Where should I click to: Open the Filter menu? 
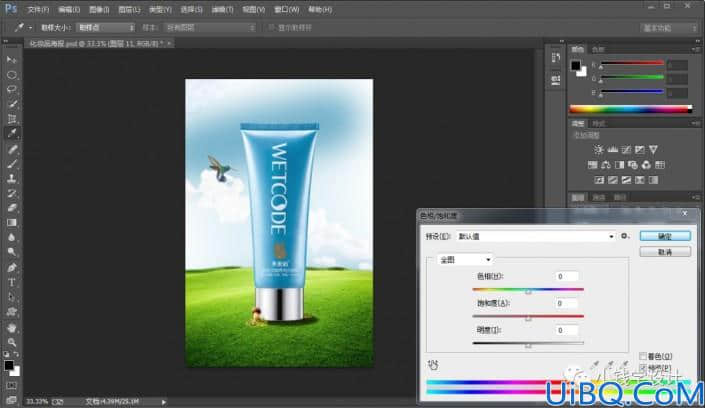(x=223, y=9)
